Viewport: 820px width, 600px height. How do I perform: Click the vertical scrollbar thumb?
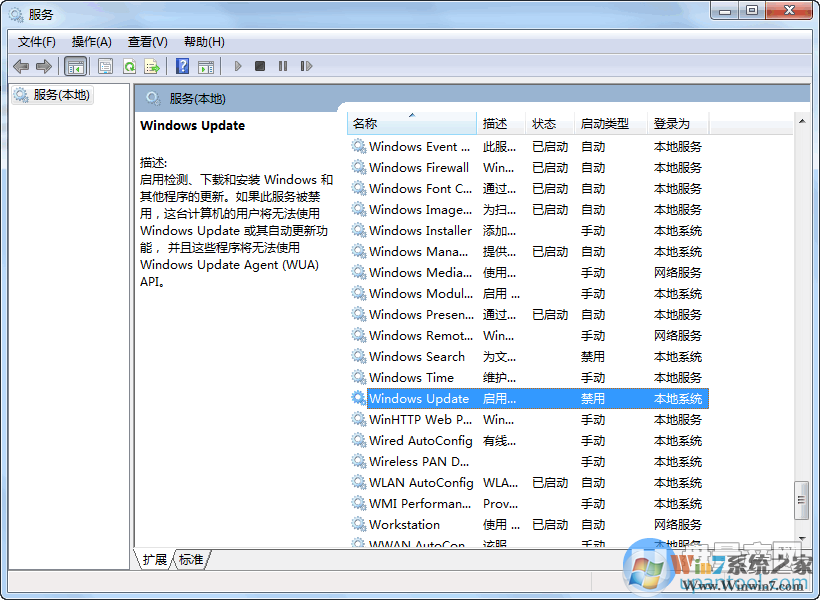[801, 500]
